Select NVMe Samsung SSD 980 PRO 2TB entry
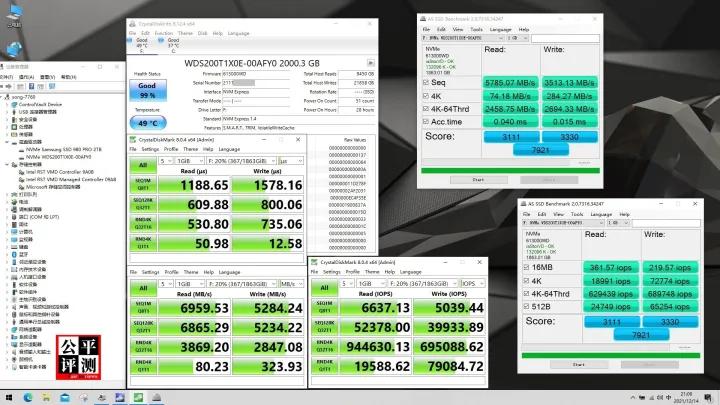Viewport: 720px width, 405px height. [x=64, y=150]
